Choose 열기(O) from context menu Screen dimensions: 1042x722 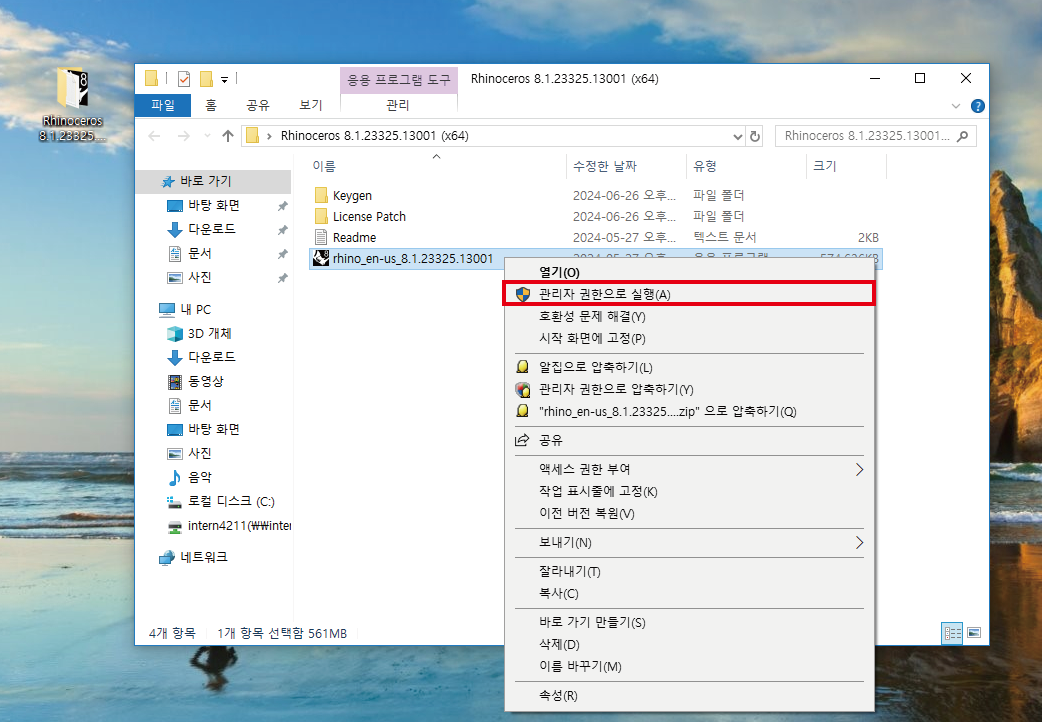point(689,272)
